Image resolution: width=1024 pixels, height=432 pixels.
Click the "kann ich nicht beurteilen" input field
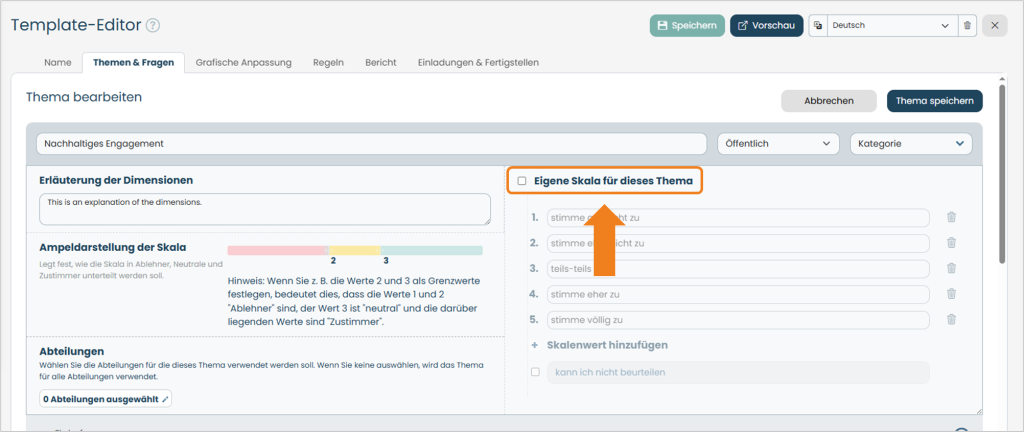(738, 372)
